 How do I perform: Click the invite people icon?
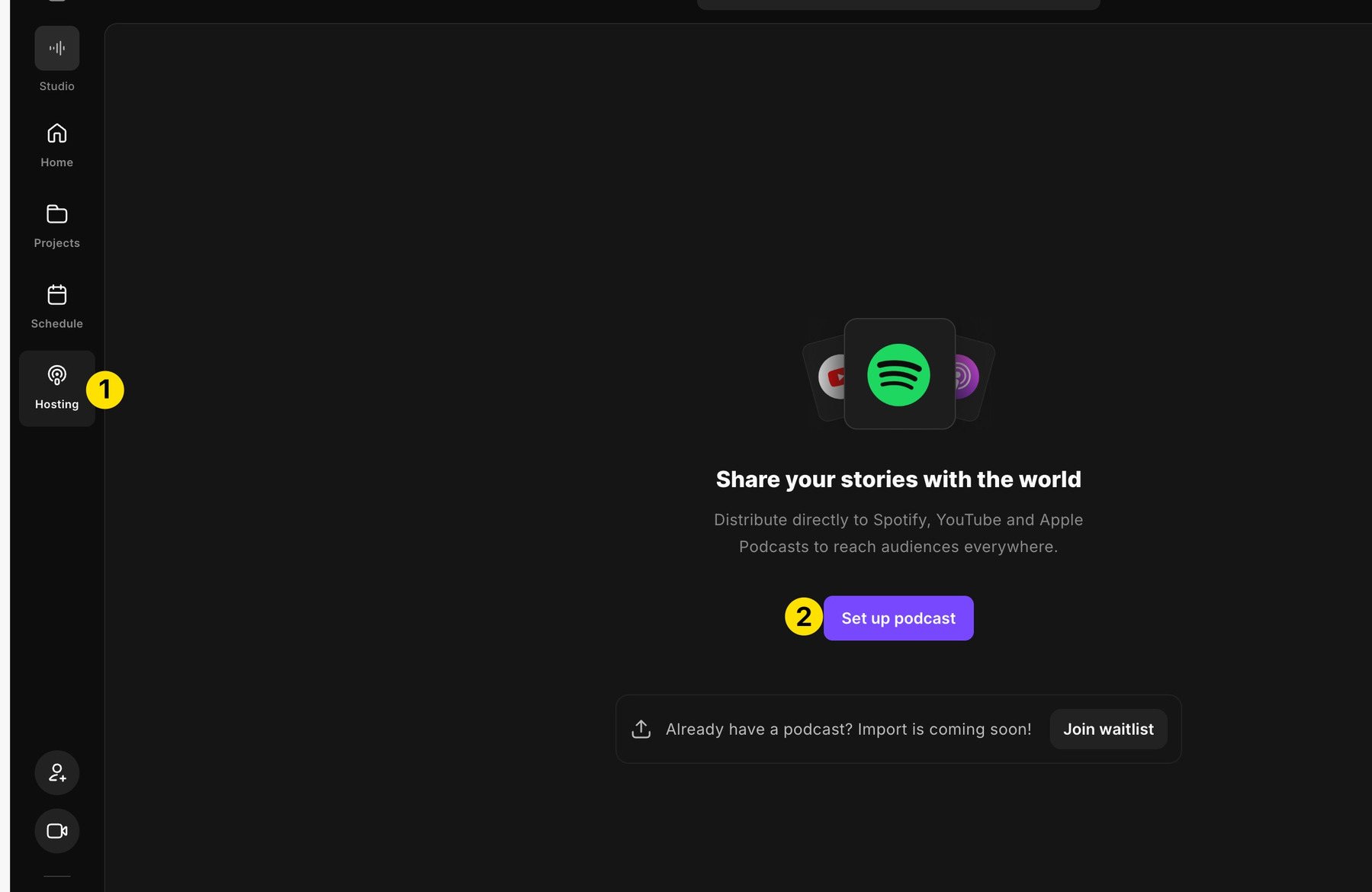[57, 772]
